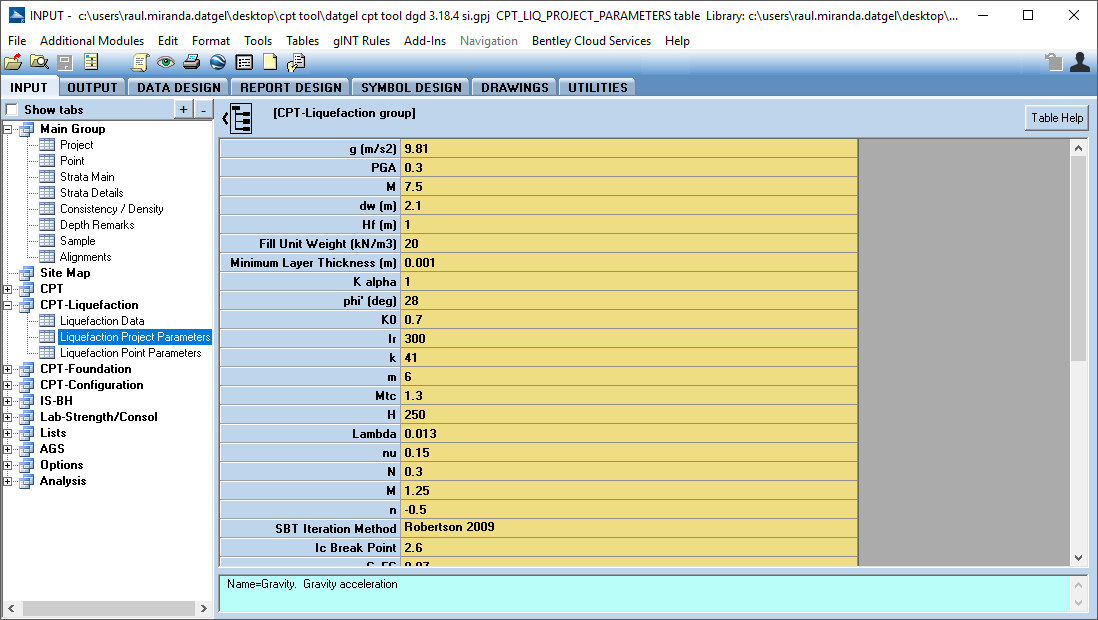
Task: Click the green eye preview icon
Action: pyautogui.click(x=166, y=62)
